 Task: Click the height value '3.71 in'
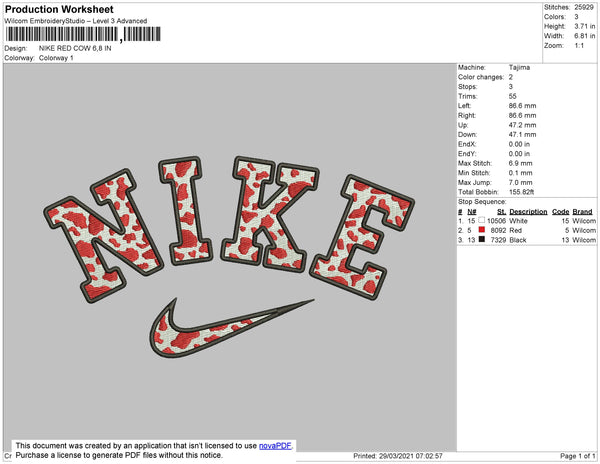[x=584, y=26]
